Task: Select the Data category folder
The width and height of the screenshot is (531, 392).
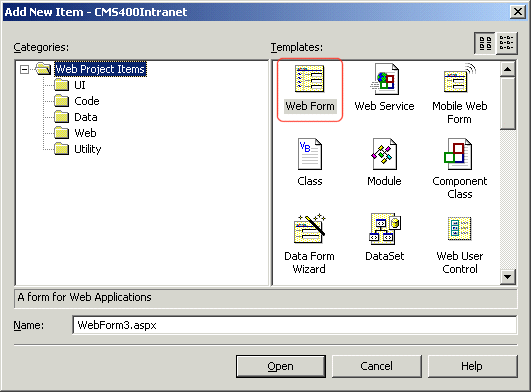Action: point(86,117)
